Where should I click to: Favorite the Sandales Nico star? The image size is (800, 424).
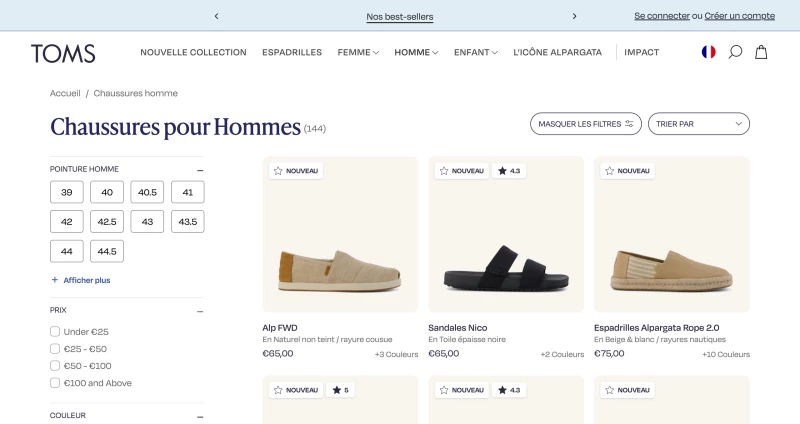click(444, 171)
